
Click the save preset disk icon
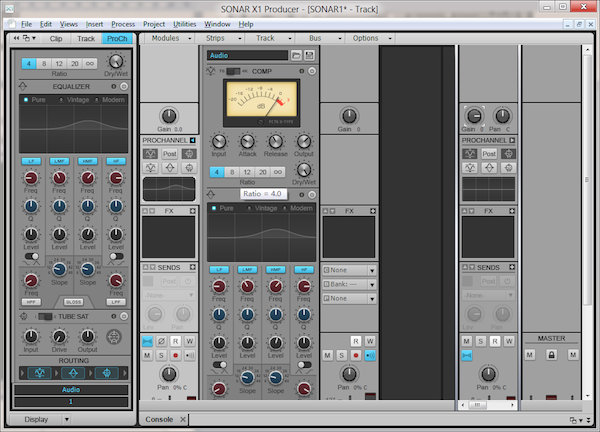(309, 55)
